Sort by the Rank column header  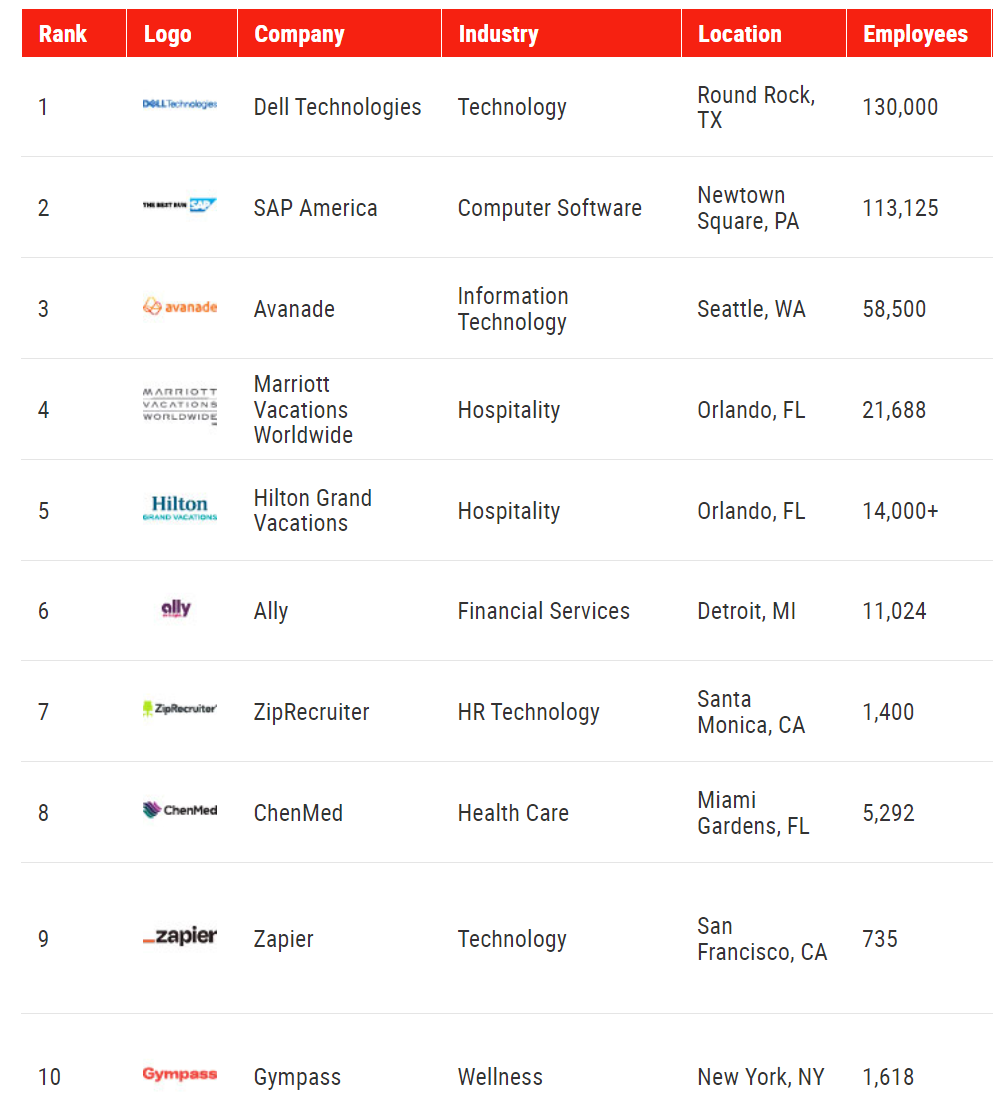click(x=63, y=34)
